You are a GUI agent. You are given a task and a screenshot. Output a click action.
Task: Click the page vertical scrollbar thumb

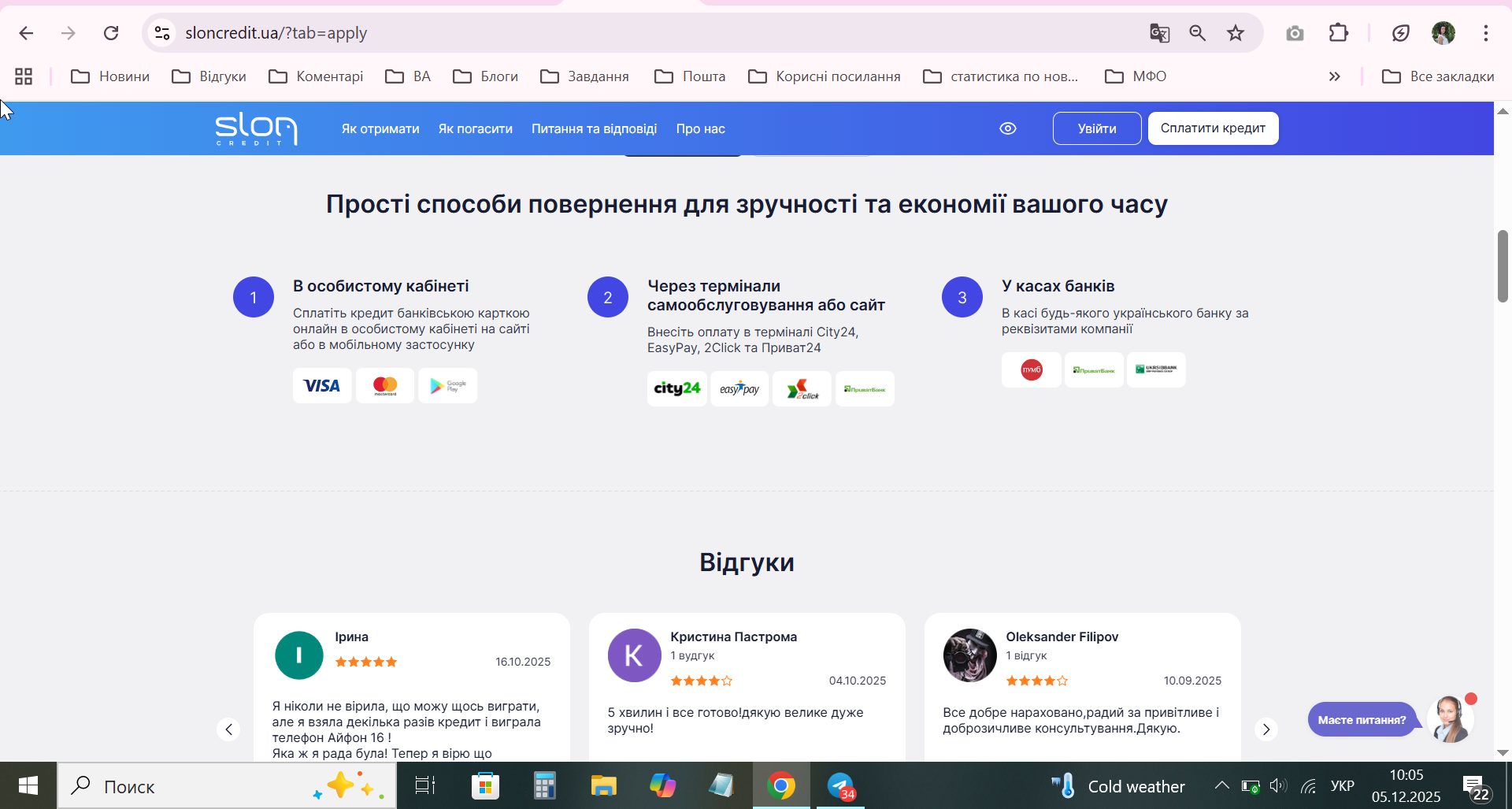pyautogui.click(x=1503, y=265)
